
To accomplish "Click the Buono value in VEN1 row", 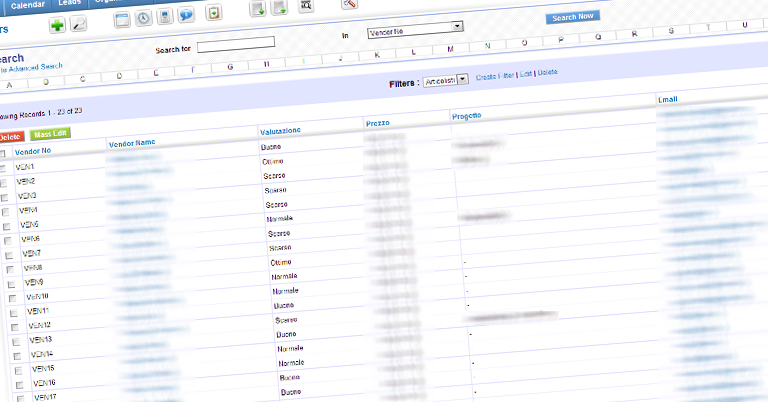I will (271, 147).
